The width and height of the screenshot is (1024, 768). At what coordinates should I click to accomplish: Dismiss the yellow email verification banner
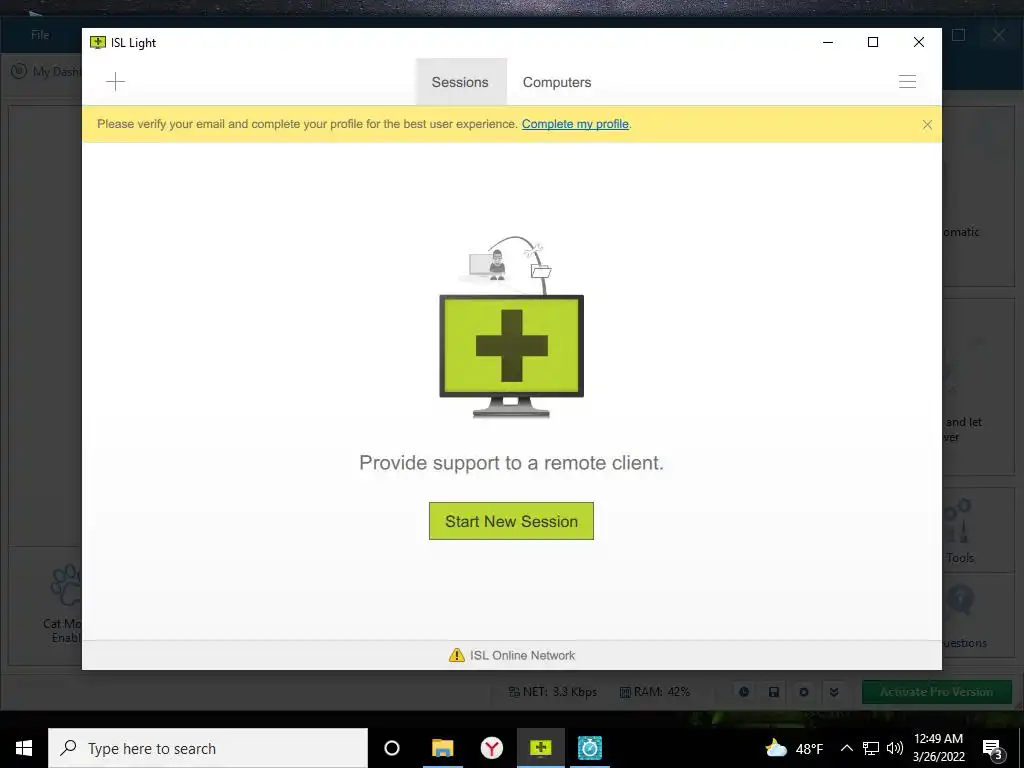pyautogui.click(x=927, y=125)
